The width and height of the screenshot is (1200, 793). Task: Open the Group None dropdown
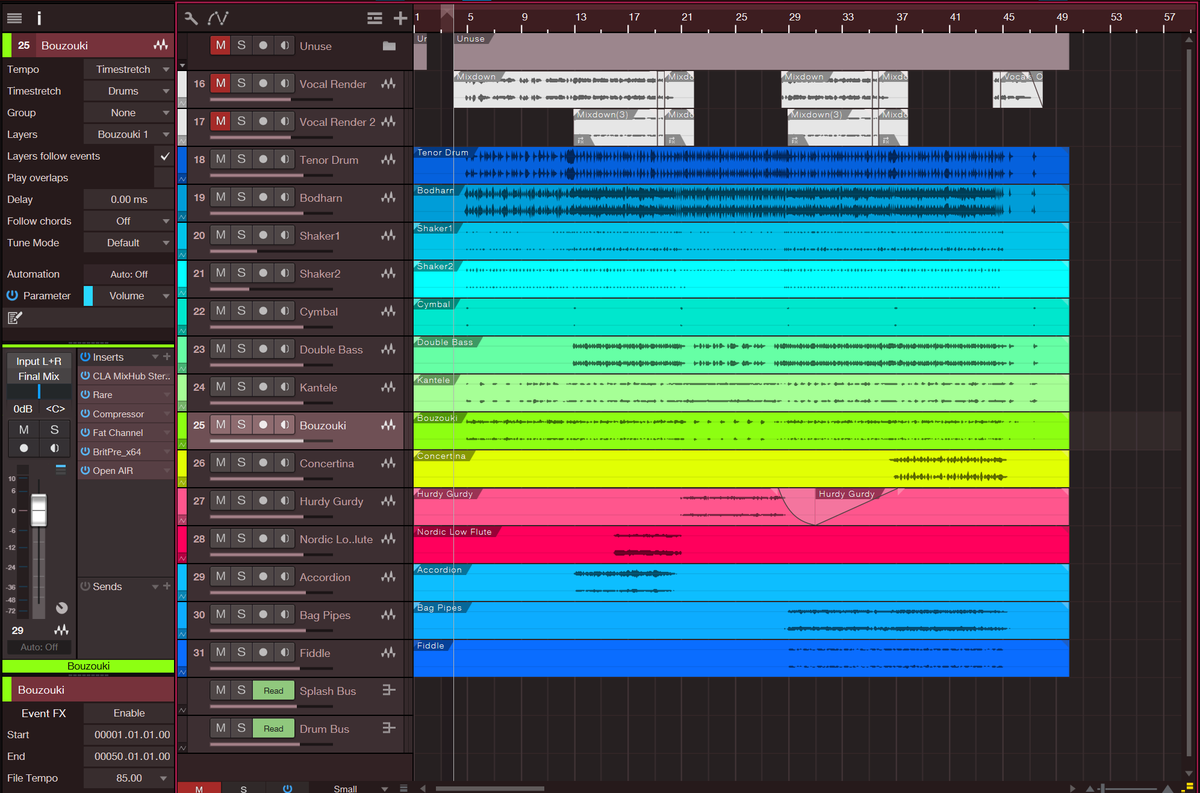pos(129,113)
